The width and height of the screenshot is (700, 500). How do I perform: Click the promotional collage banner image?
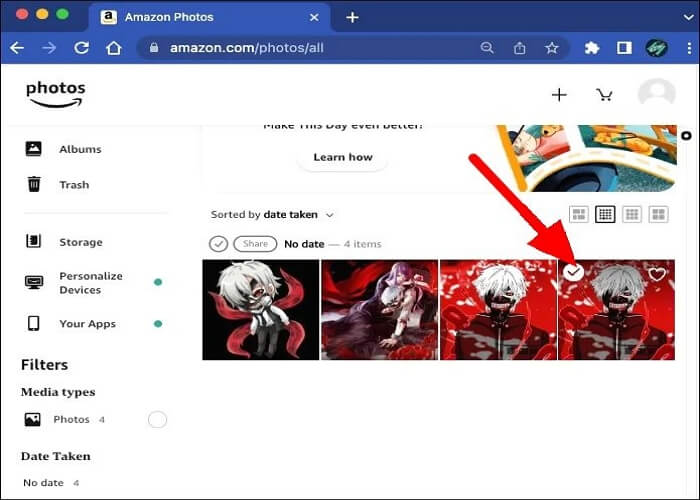pyautogui.click(x=587, y=158)
